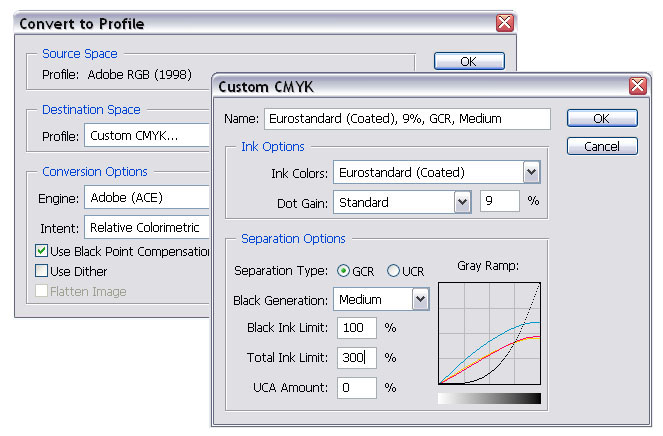The width and height of the screenshot is (663, 436).
Task: Select the UCR separation type
Action: click(393, 271)
